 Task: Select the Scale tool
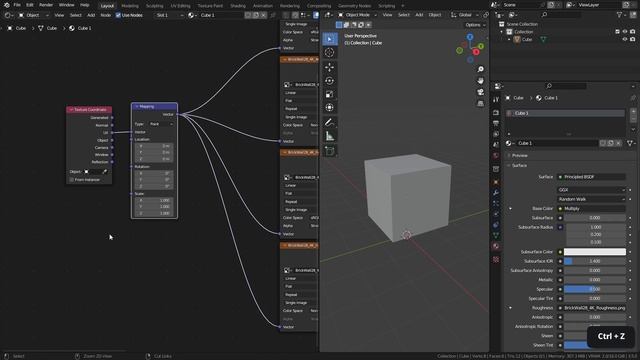pyautogui.click(x=329, y=94)
